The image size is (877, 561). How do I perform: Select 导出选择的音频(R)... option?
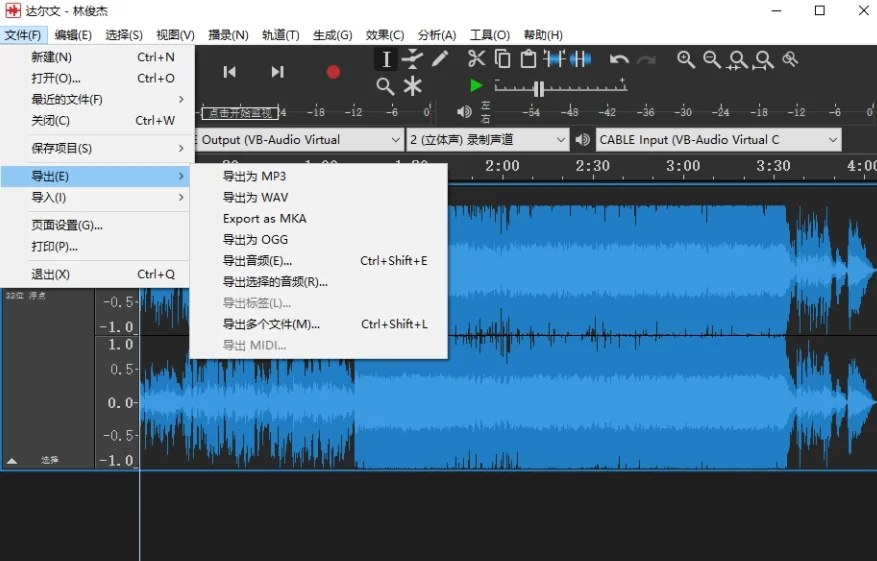(319, 282)
